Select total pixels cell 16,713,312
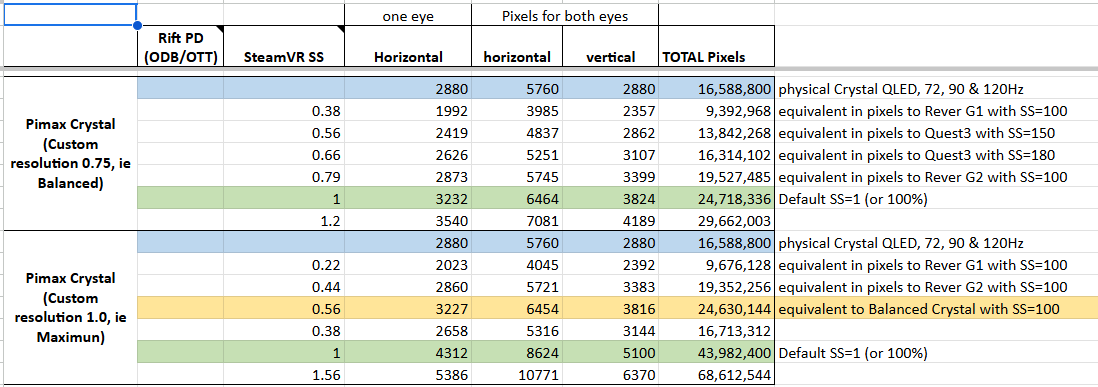 click(716, 331)
